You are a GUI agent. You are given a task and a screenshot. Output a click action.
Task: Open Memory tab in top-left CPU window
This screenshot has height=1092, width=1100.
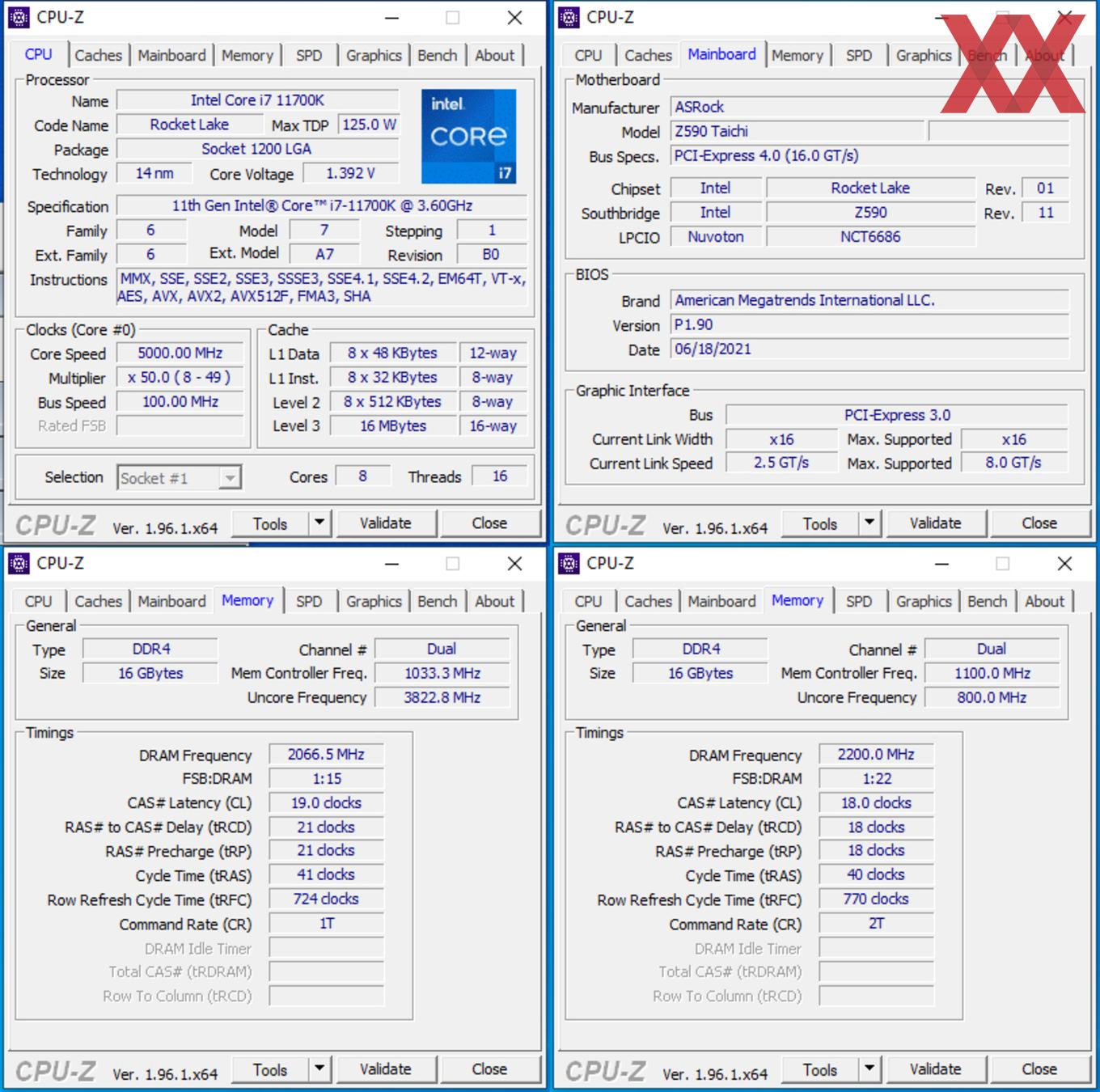pos(247,55)
